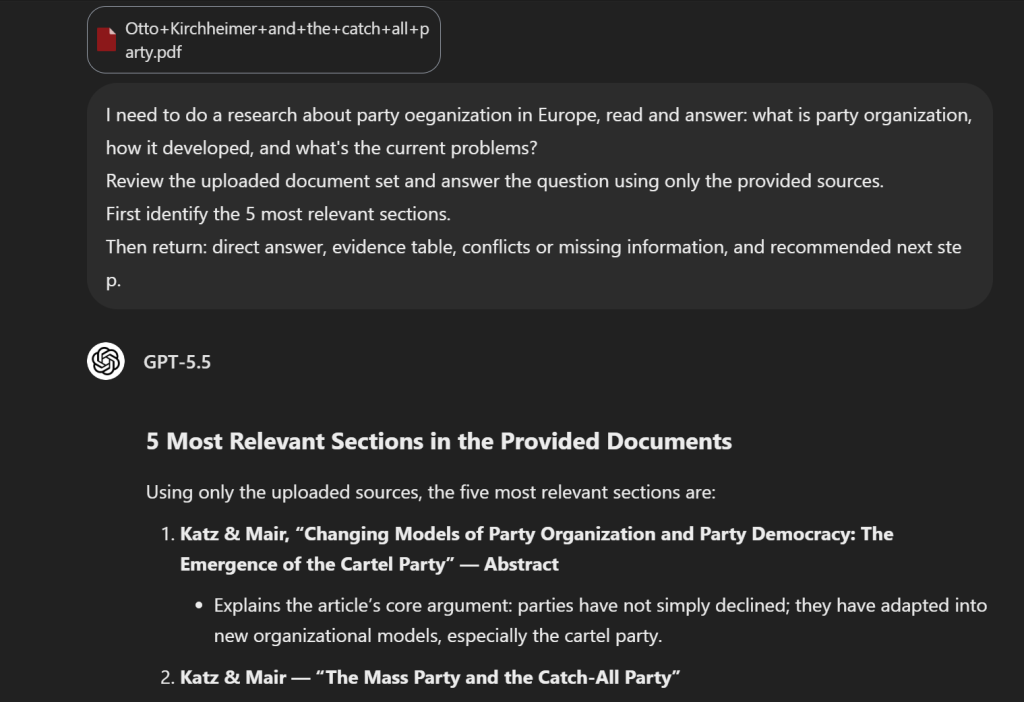
Task: Click the PDF attachment file name text
Action: (277, 40)
